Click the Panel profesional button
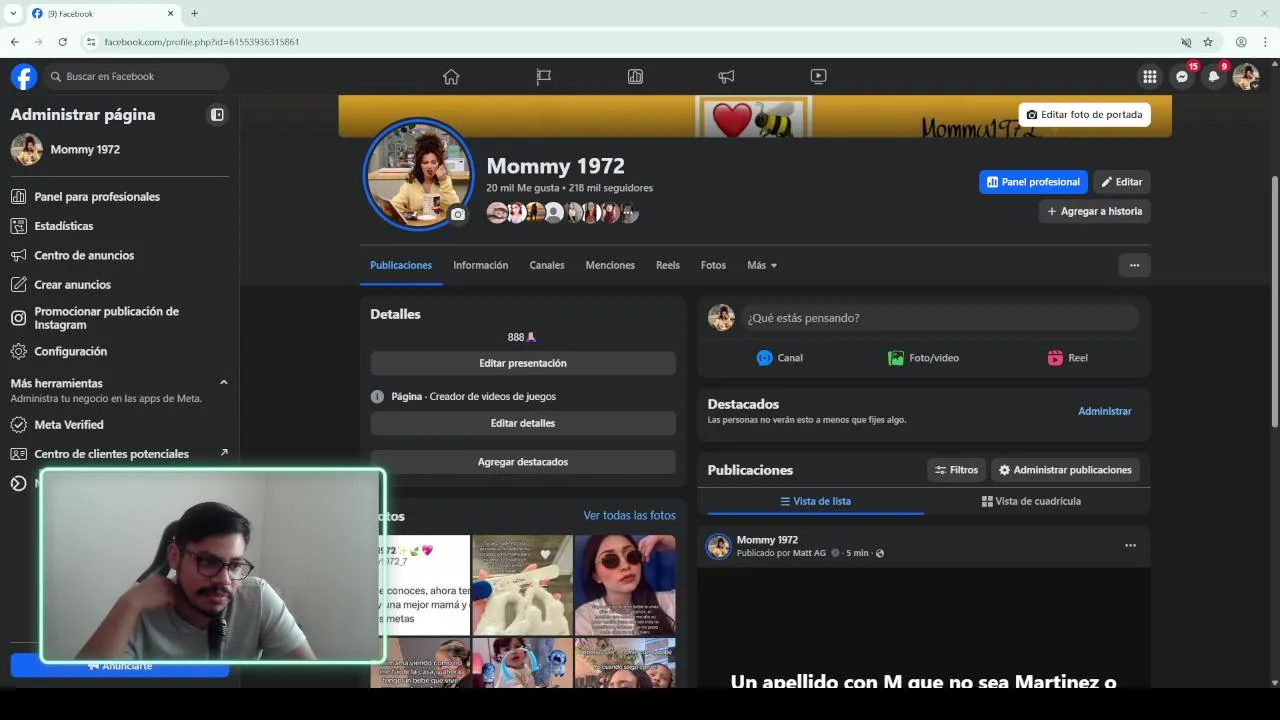Image resolution: width=1280 pixels, height=720 pixels. click(1033, 182)
